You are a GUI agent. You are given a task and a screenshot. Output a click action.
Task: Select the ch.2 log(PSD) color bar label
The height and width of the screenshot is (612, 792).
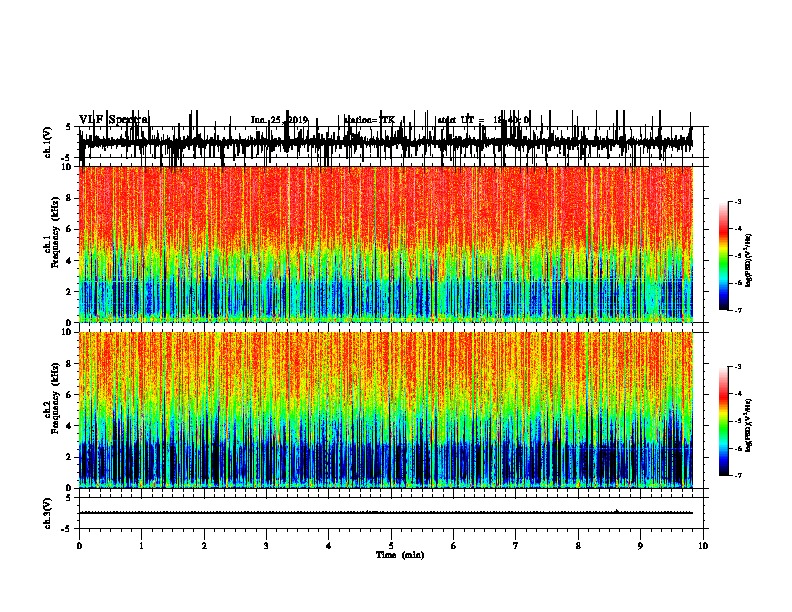click(749, 425)
